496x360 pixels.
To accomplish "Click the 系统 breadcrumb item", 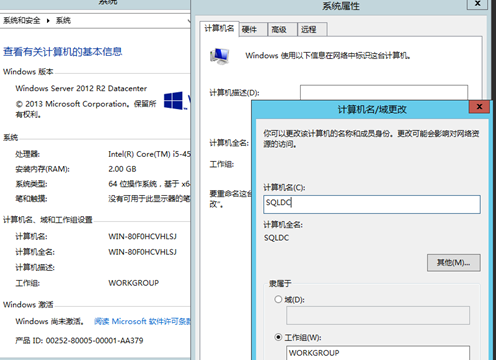I will coord(63,21).
